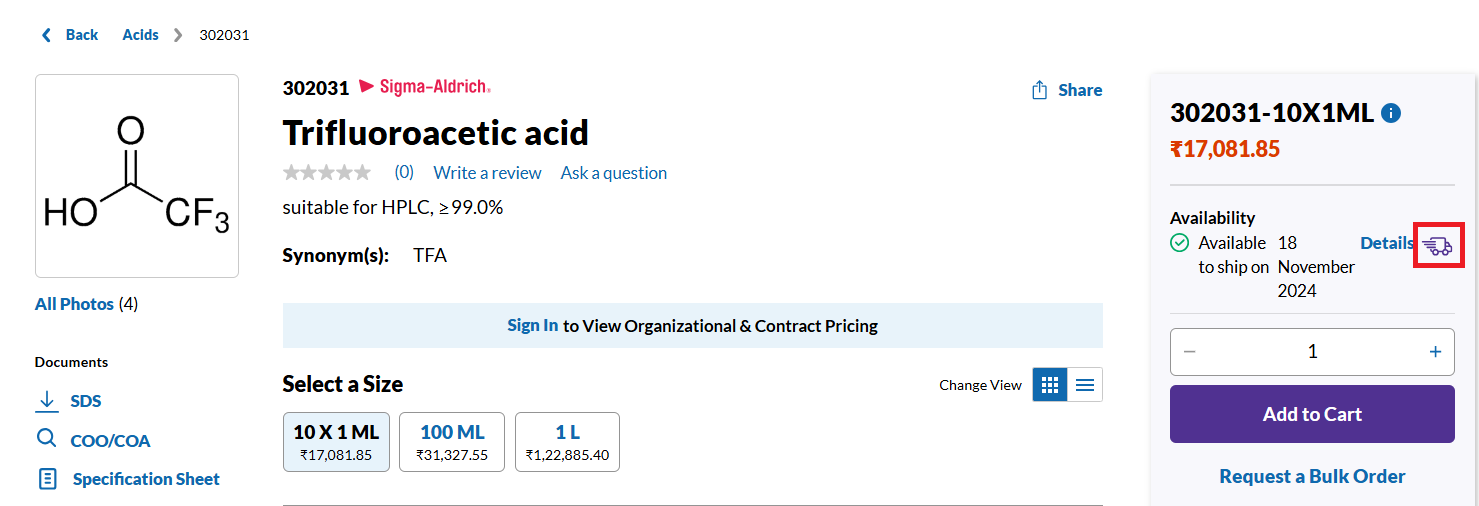Screen dimensions: 1479x506
Task: Click the Share icon
Action: click(x=1040, y=90)
